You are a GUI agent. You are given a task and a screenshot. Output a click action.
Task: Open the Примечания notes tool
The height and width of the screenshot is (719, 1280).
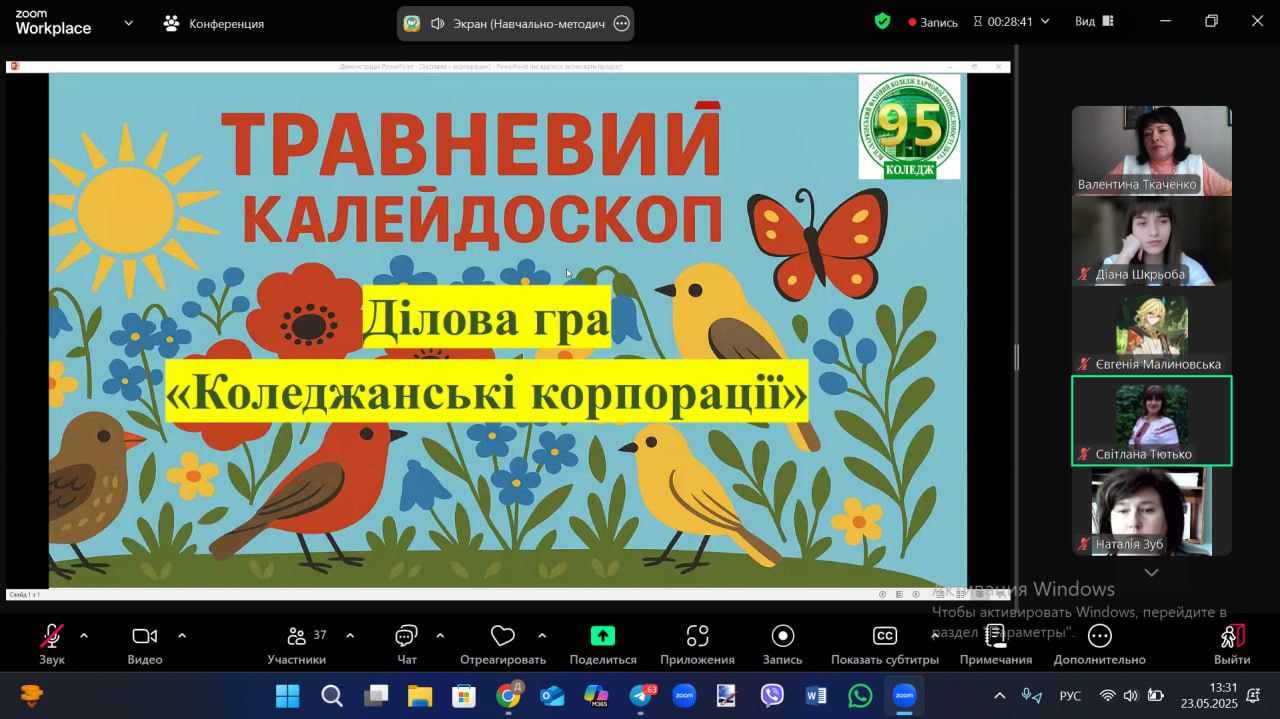pos(996,643)
